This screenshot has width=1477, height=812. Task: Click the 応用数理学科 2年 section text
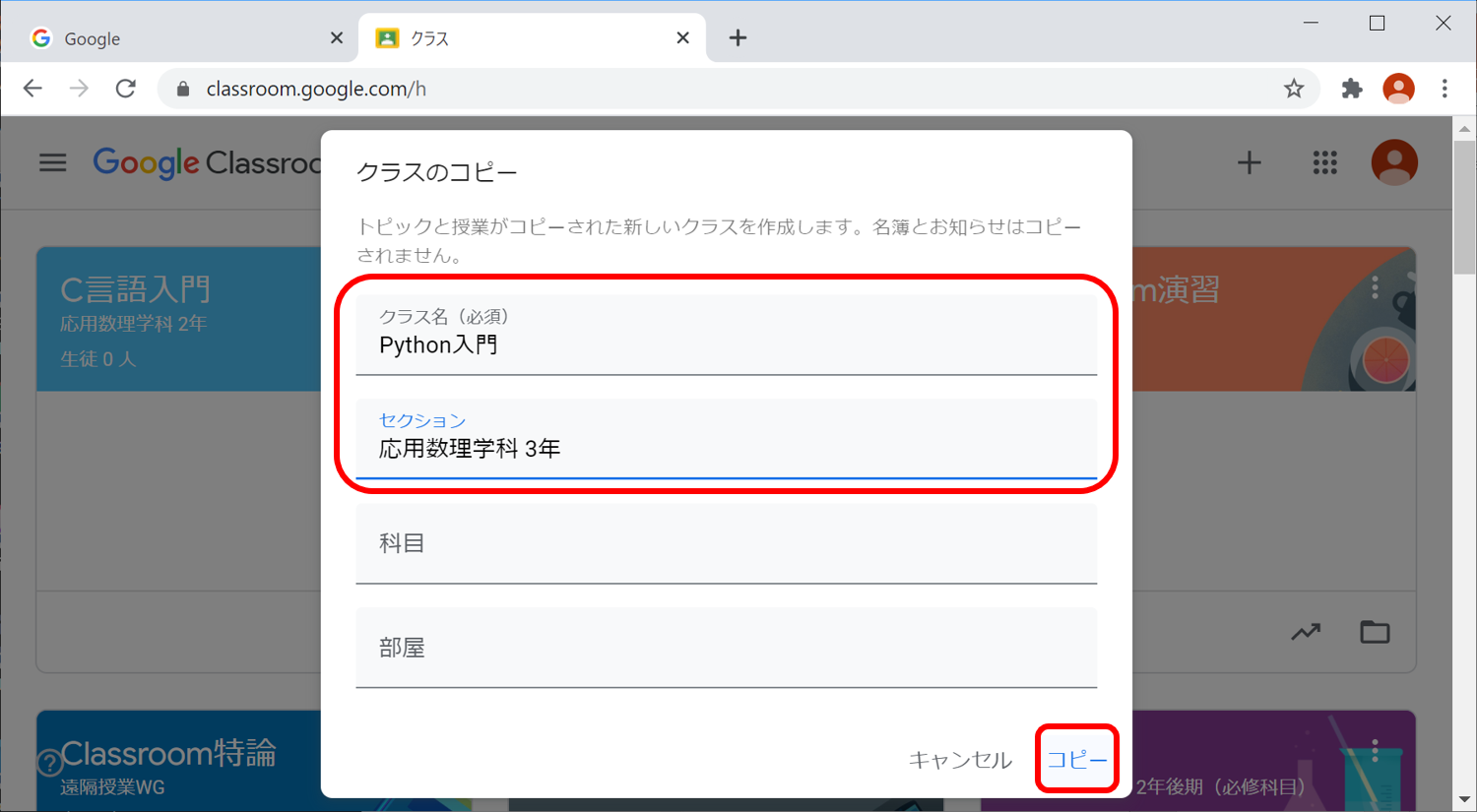[x=133, y=324]
